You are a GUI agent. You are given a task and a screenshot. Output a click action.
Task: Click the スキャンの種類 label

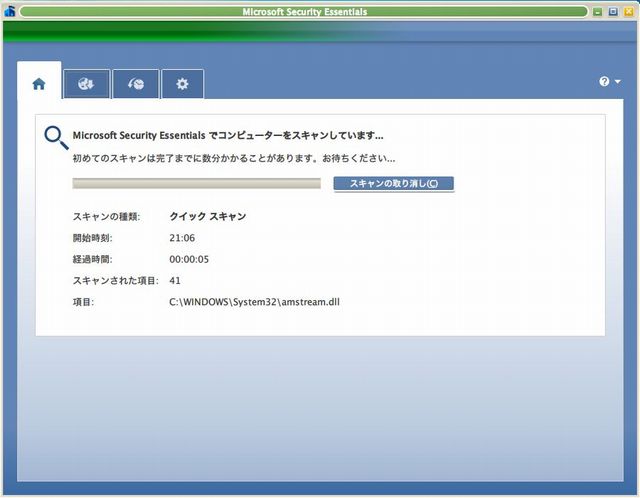point(106,216)
